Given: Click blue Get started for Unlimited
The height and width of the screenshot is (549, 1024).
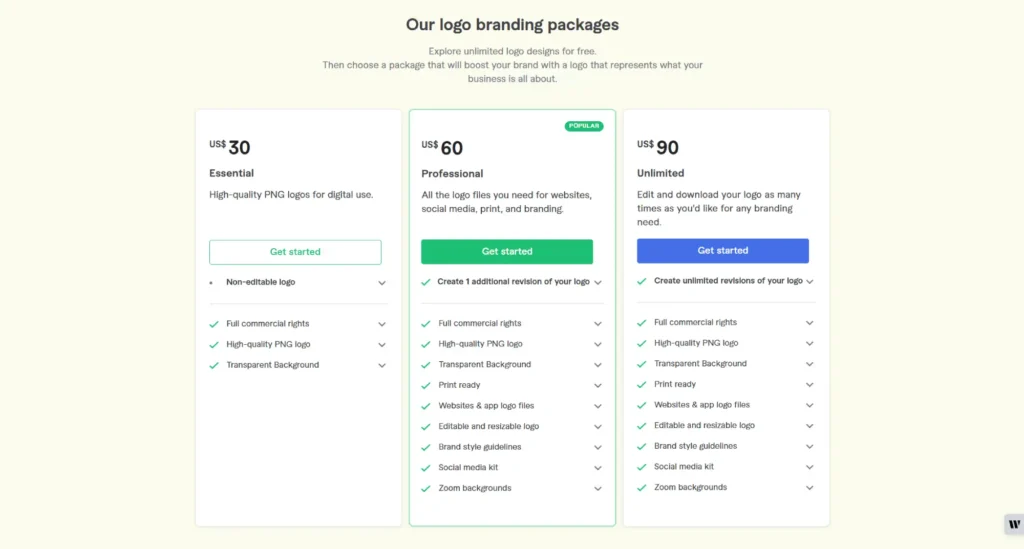Looking at the screenshot, I should tap(723, 251).
